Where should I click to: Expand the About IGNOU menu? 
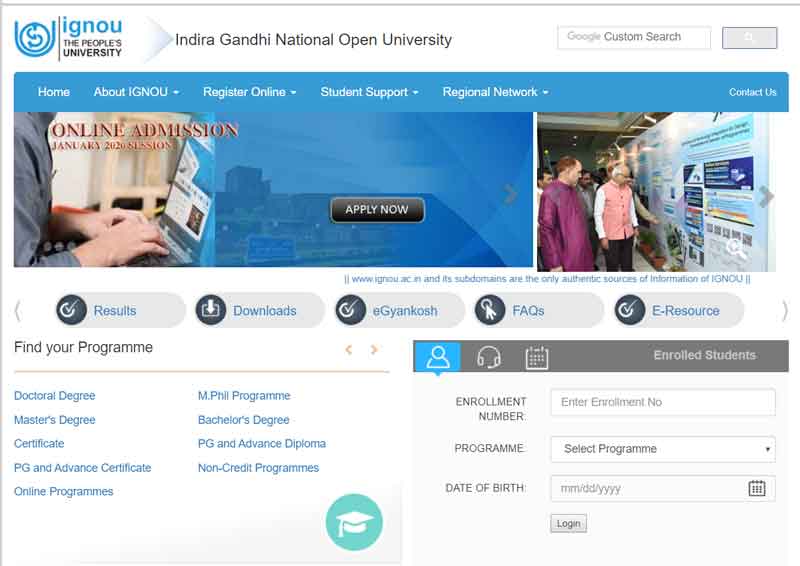click(x=136, y=92)
